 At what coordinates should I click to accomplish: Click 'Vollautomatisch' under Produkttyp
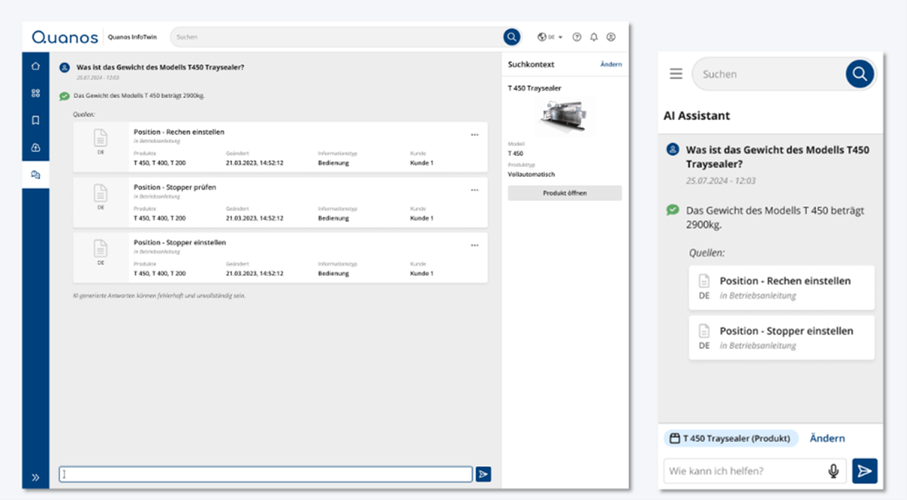(x=531, y=174)
